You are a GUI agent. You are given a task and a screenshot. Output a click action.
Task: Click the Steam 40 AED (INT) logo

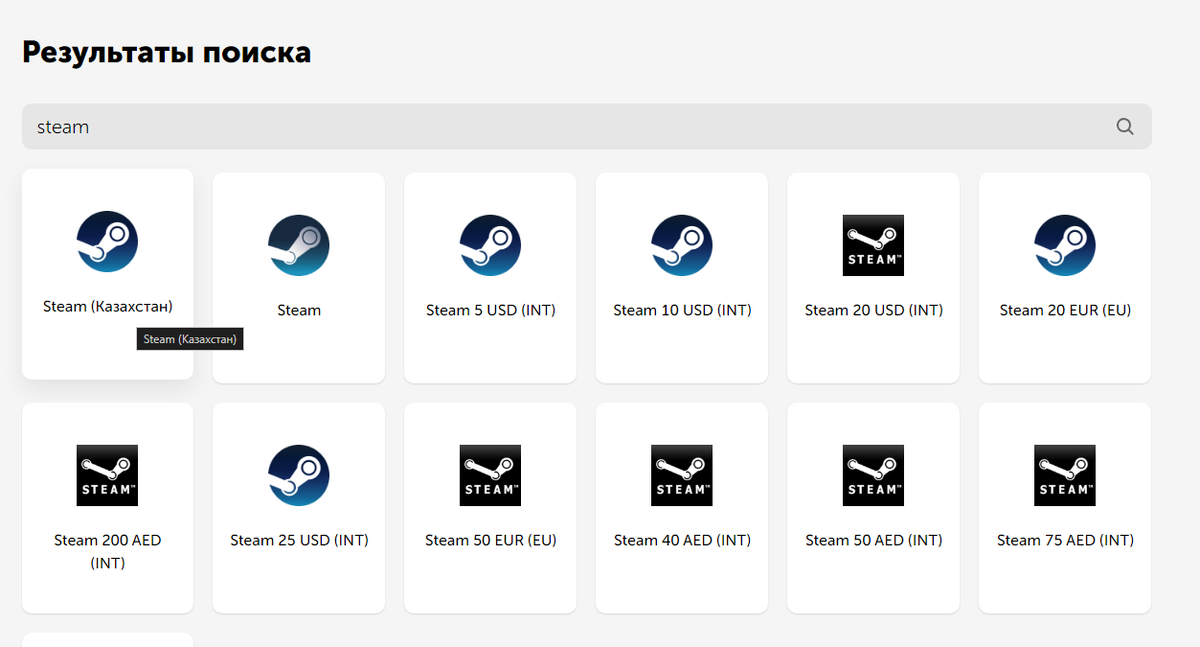click(682, 476)
